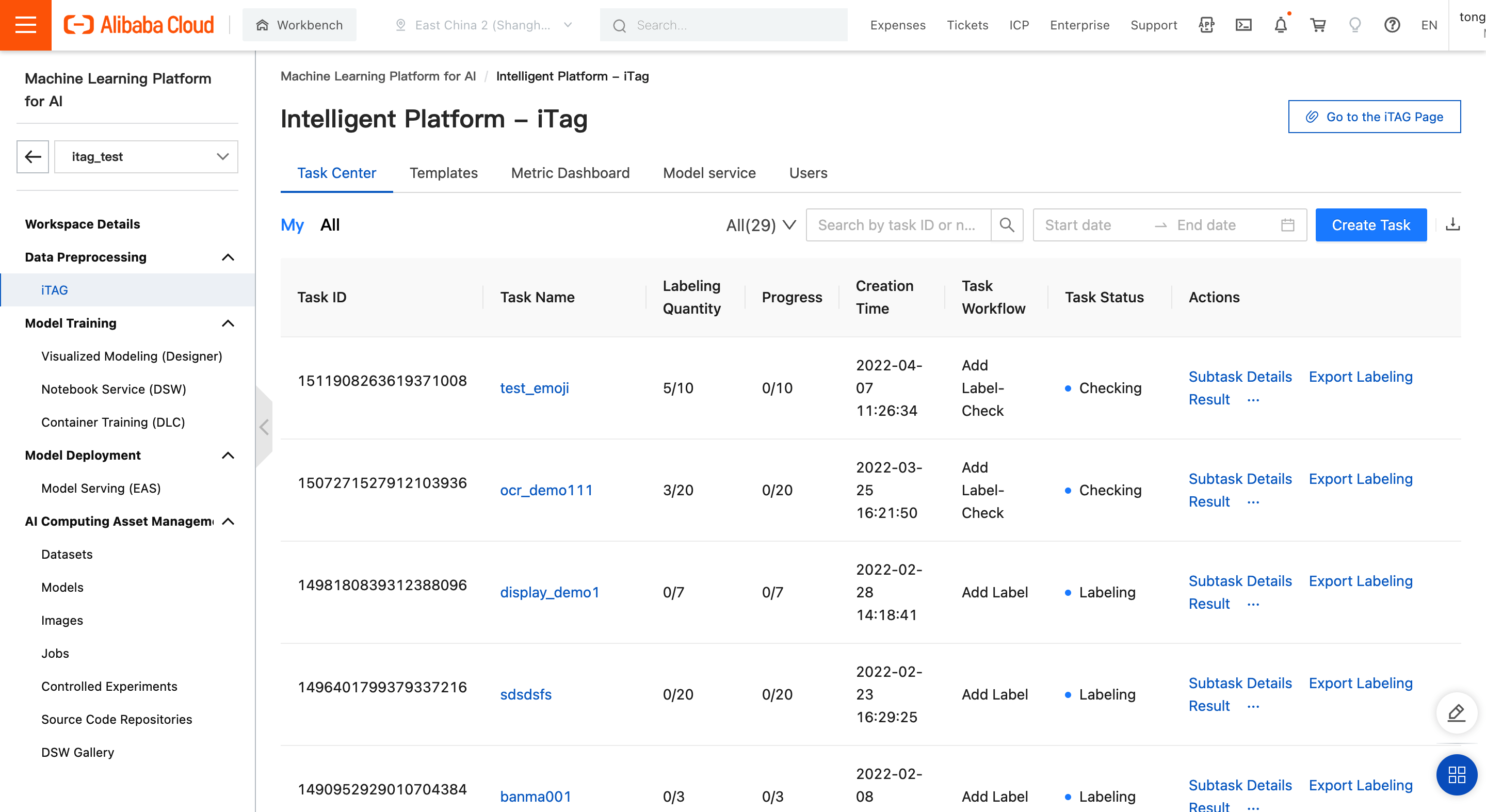This screenshot has width=1486, height=812.
Task: Click the hamburger menu icon
Action: coord(25,24)
